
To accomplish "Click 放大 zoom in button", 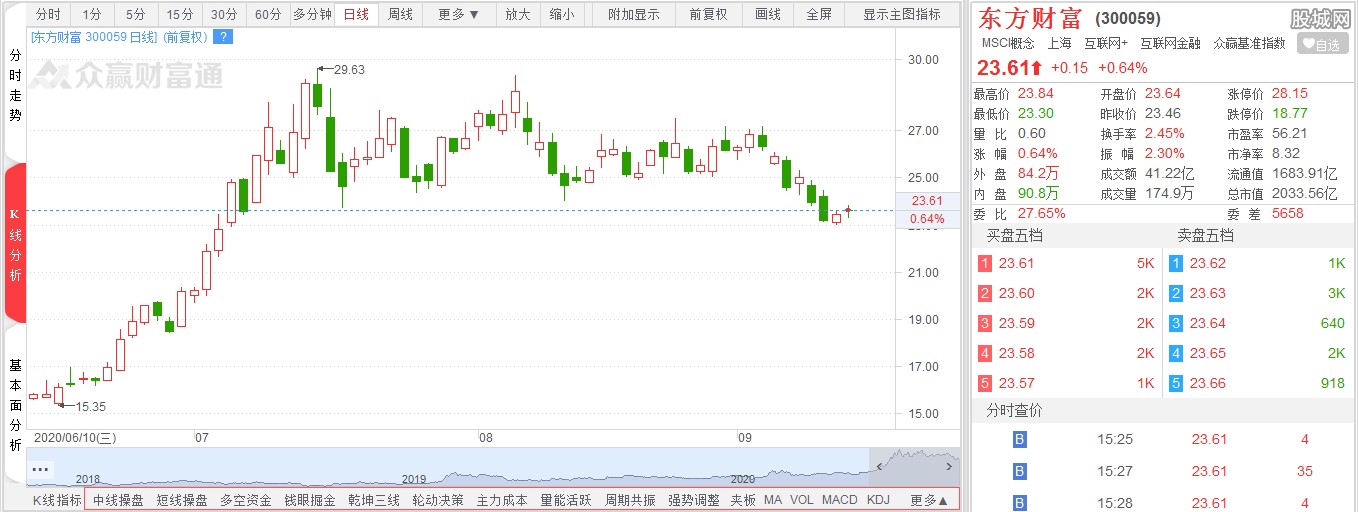I will pos(517,14).
